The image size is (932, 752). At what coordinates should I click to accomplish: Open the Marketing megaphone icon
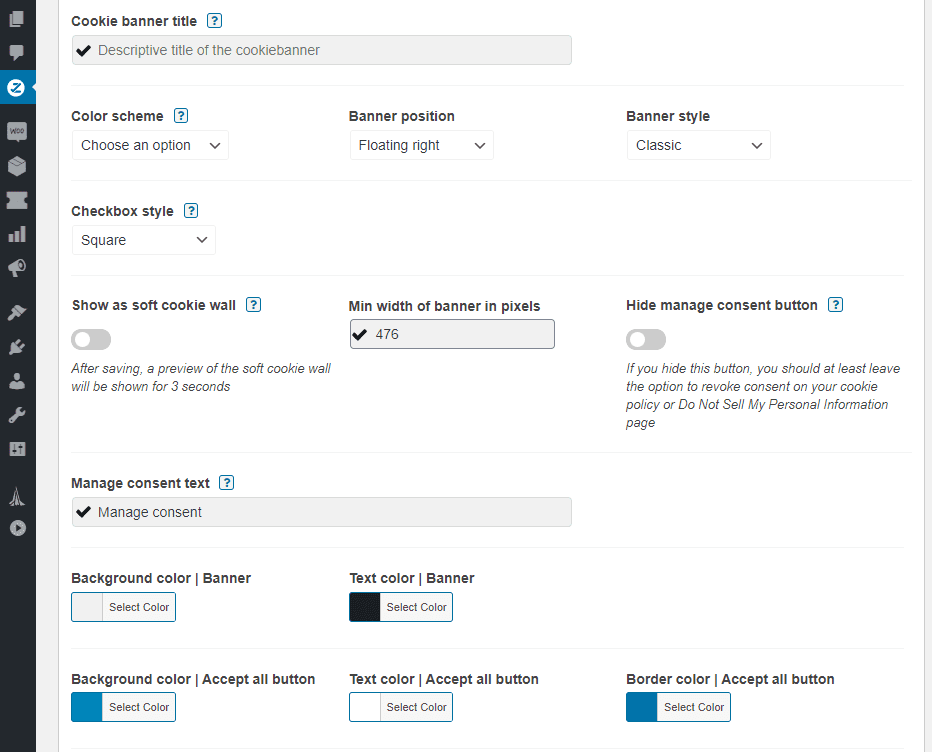tap(17, 268)
